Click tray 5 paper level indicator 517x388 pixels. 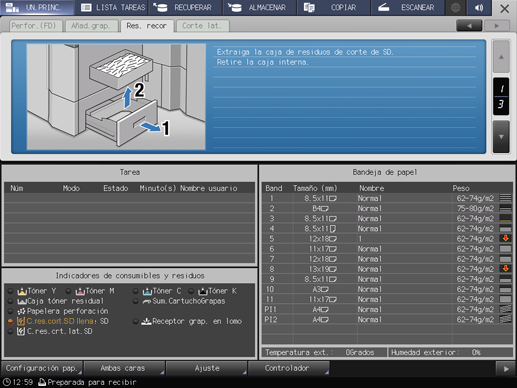click(506, 238)
